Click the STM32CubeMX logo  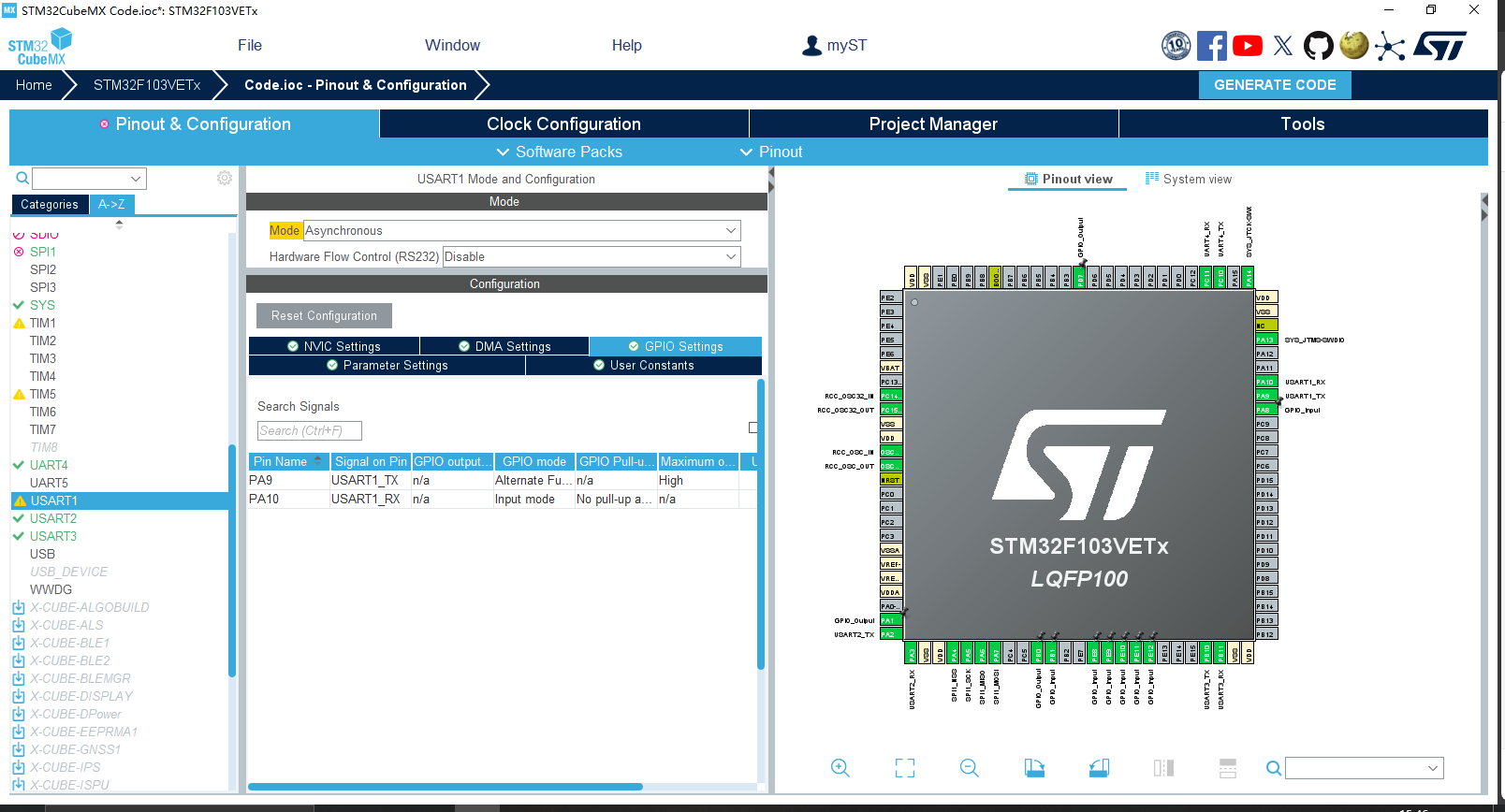pyautogui.click(x=40, y=47)
